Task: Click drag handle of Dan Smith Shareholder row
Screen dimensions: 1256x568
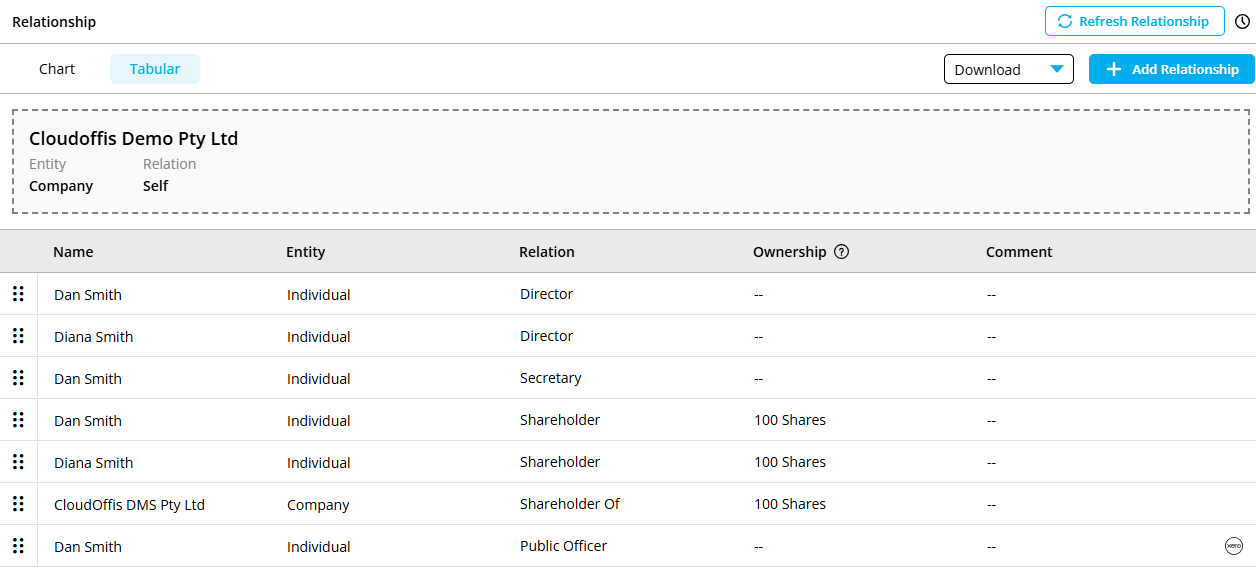Action: (x=18, y=420)
